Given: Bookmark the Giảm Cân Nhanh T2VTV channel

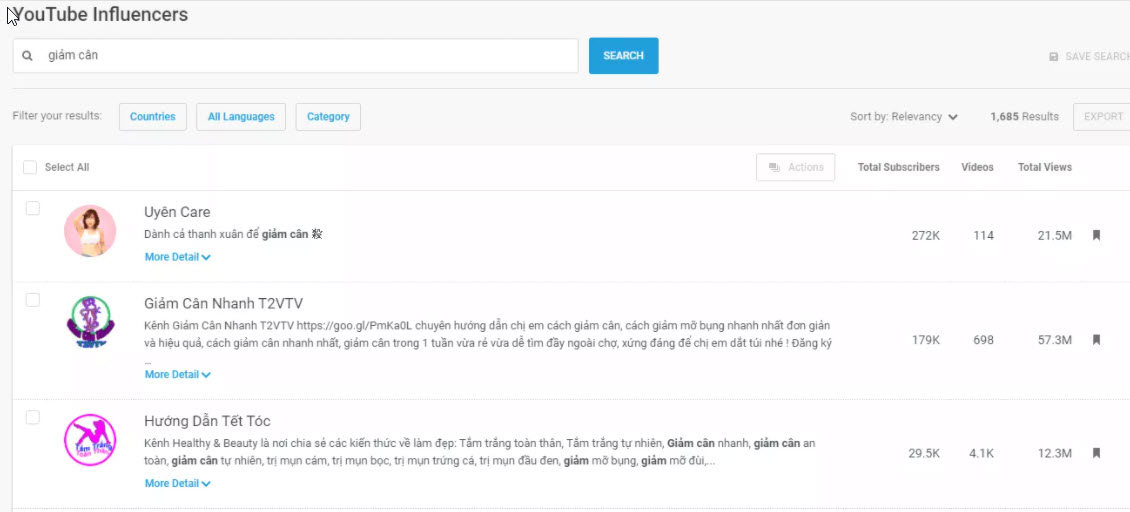Looking at the screenshot, I should pos(1096,340).
